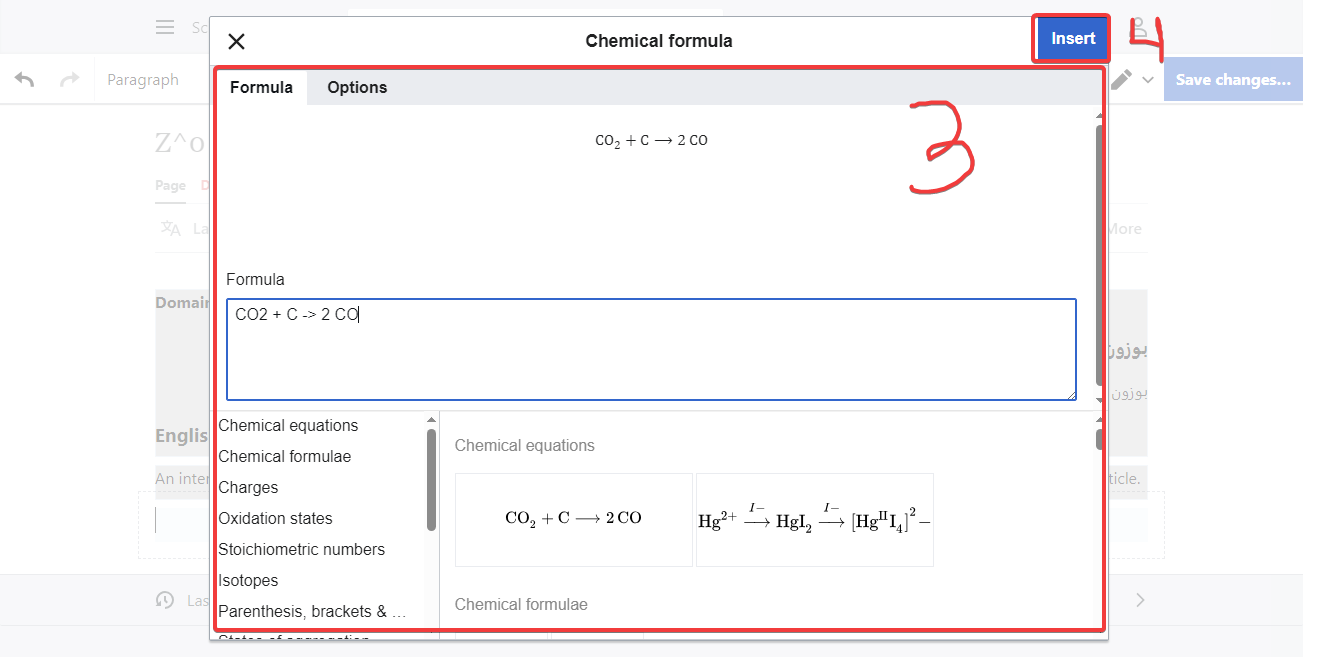The height and width of the screenshot is (657, 1318).
Task: Open the language settings icon
Action: pyautogui.click(x=172, y=229)
